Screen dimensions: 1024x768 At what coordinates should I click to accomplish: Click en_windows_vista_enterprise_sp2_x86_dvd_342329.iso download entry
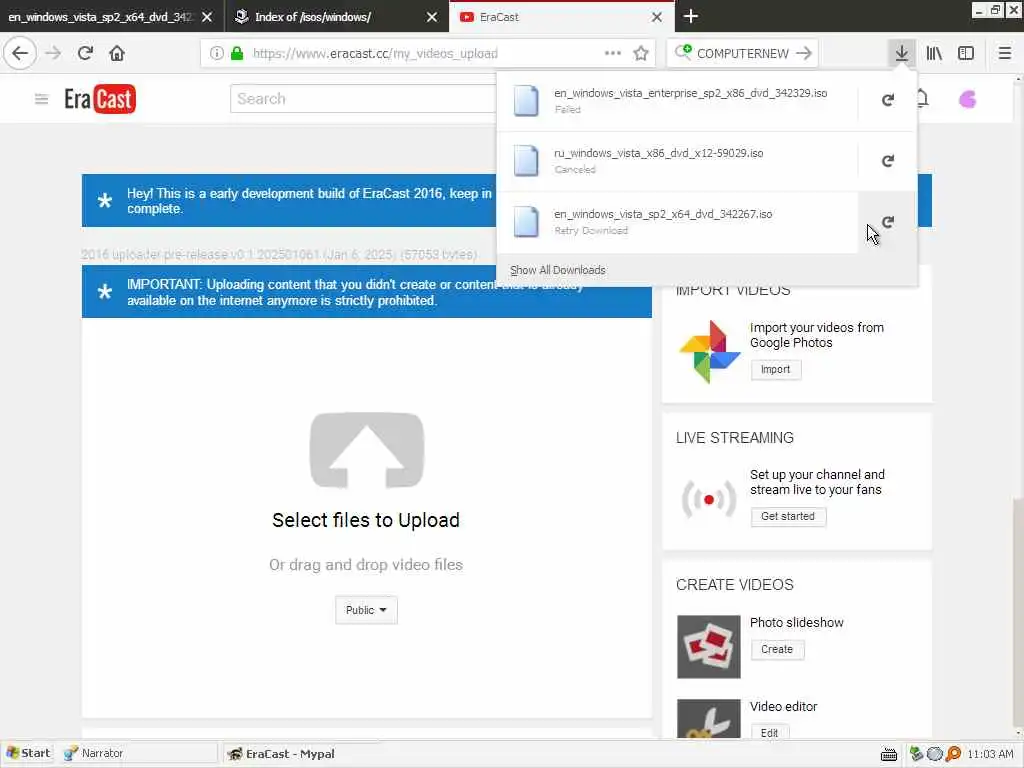[x=678, y=101]
